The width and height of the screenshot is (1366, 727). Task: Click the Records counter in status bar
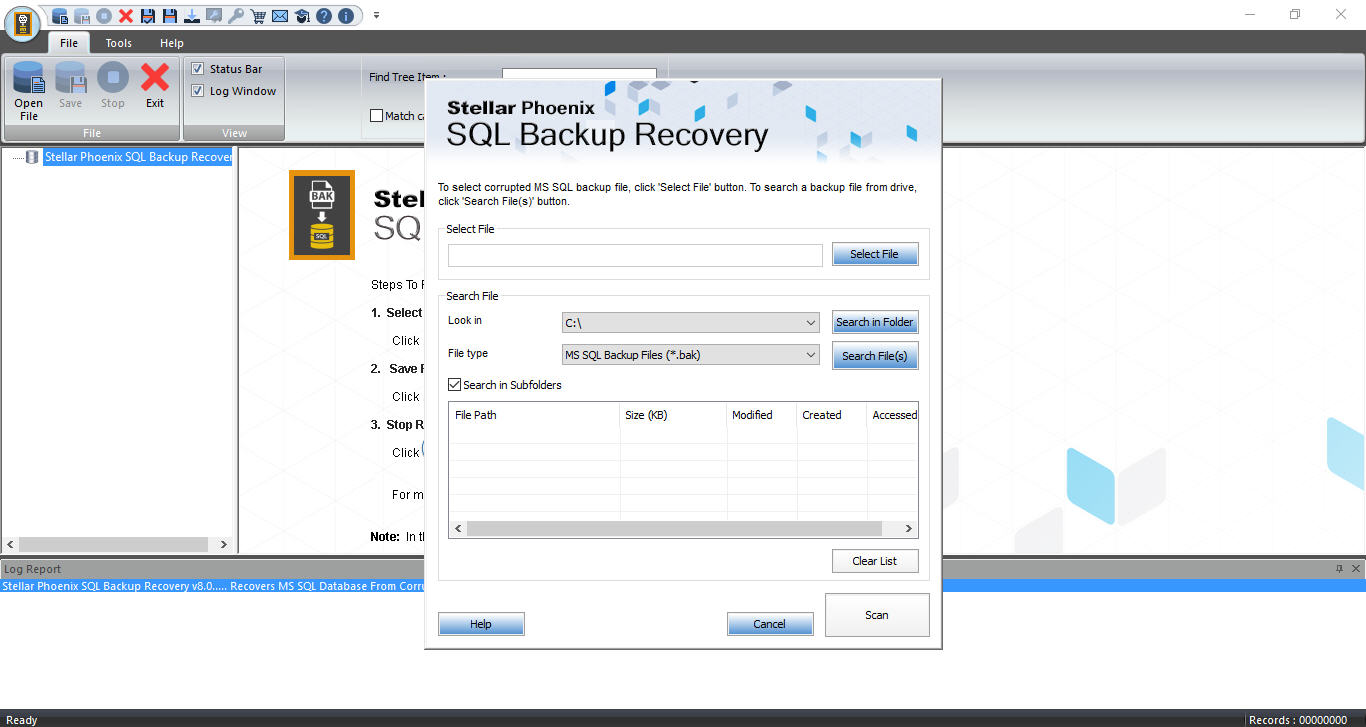tap(1298, 720)
